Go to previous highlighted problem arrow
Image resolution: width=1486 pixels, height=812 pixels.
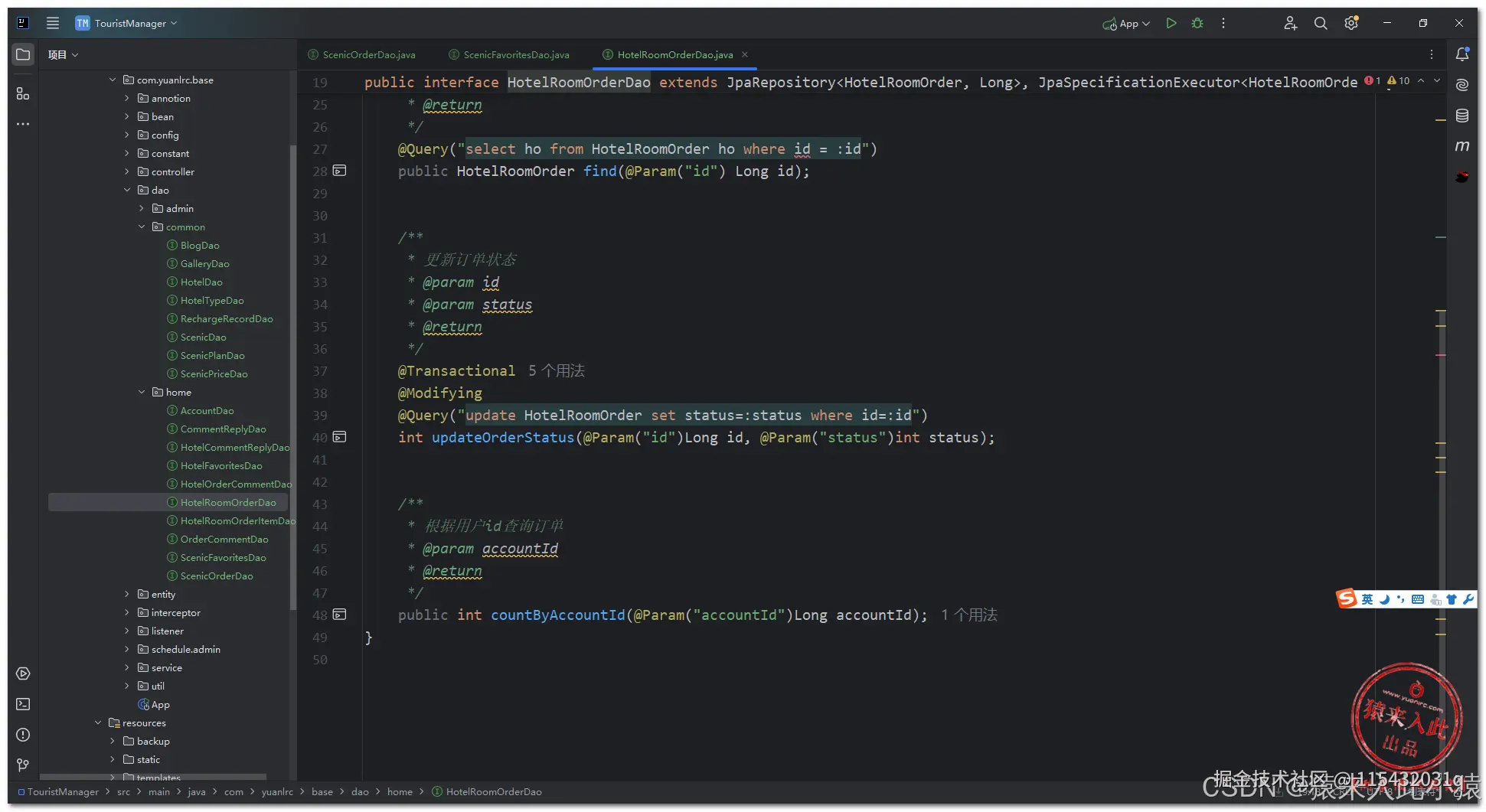1421,80
